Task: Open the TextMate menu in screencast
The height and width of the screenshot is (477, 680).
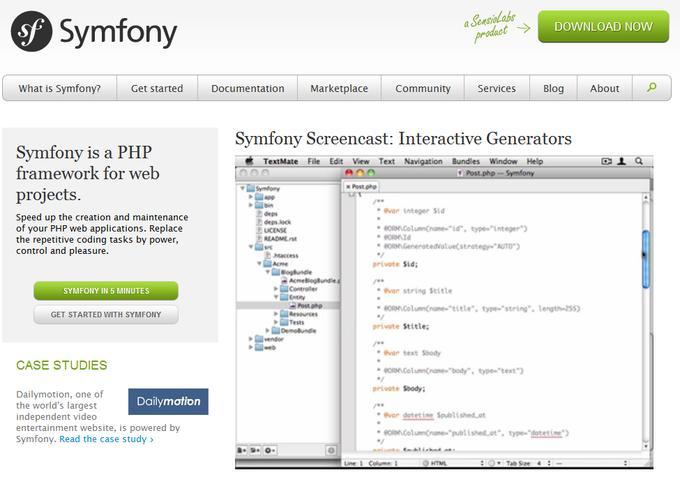Action: pos(280,161)
